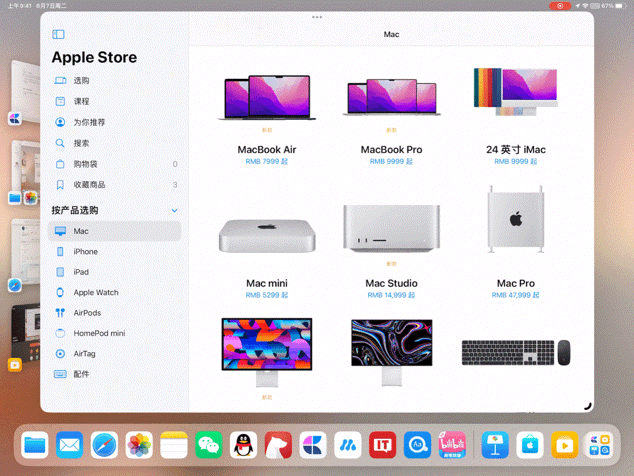Click Mac Studio price RMB 14,999 起
This screenshot has width=634, height=476.
(x=391, y=295)
